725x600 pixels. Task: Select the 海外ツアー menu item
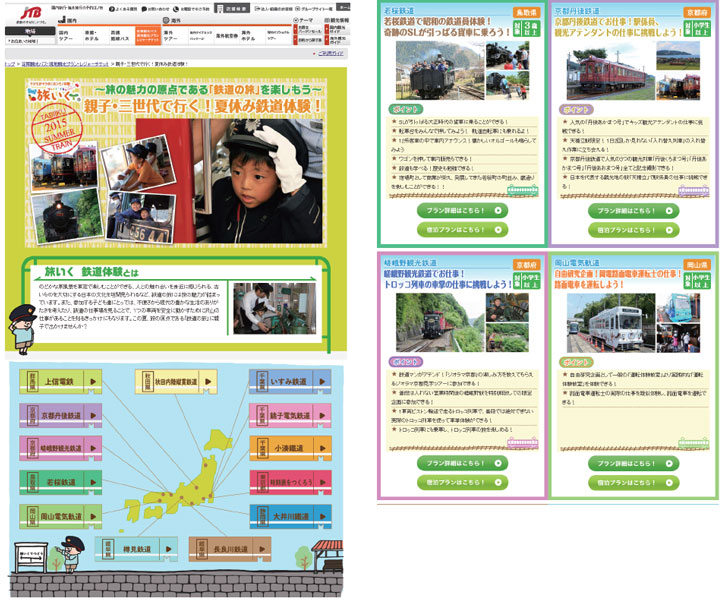174,36
